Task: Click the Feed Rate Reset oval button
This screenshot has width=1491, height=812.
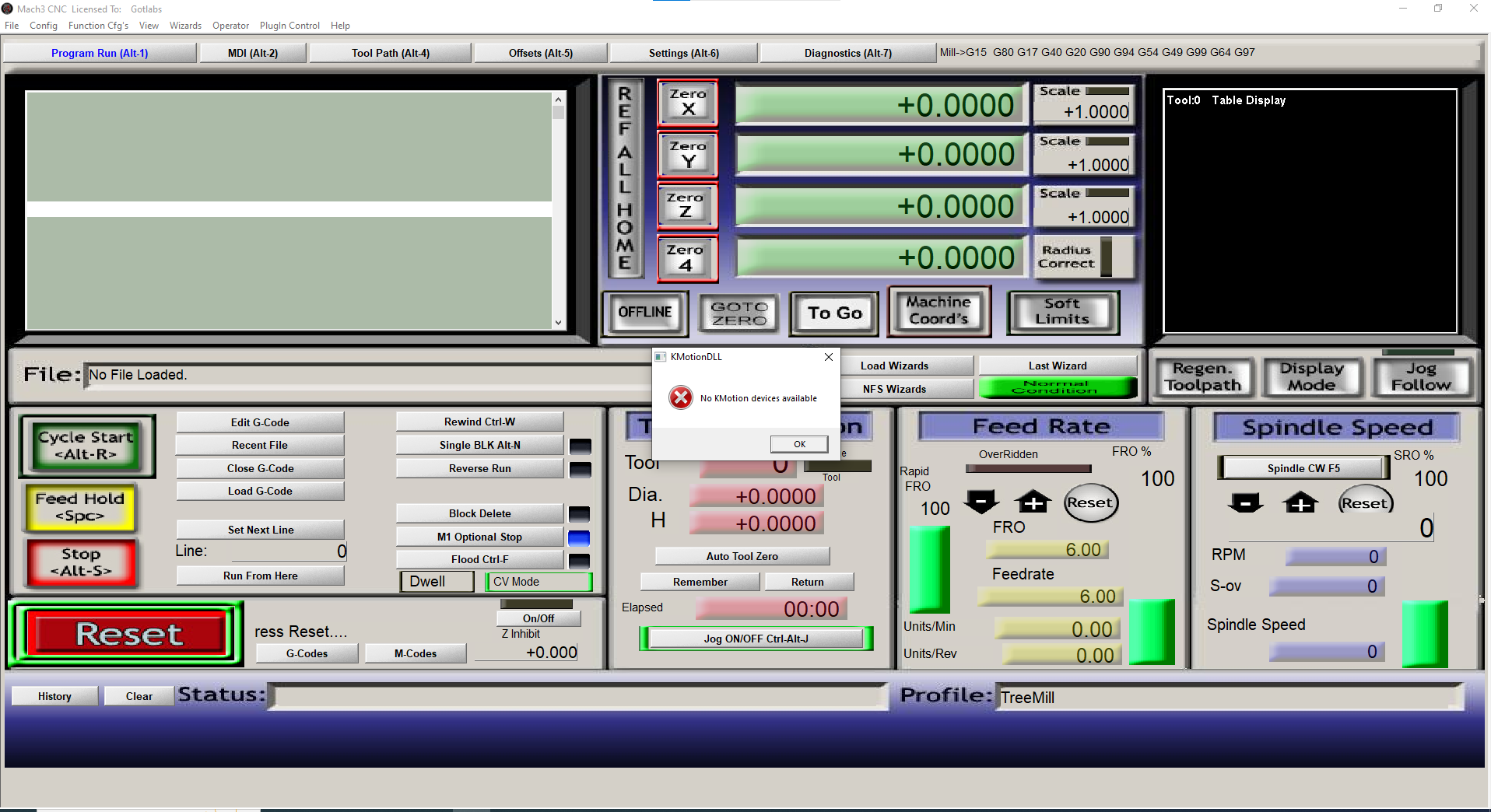Action: [1089, 503]
